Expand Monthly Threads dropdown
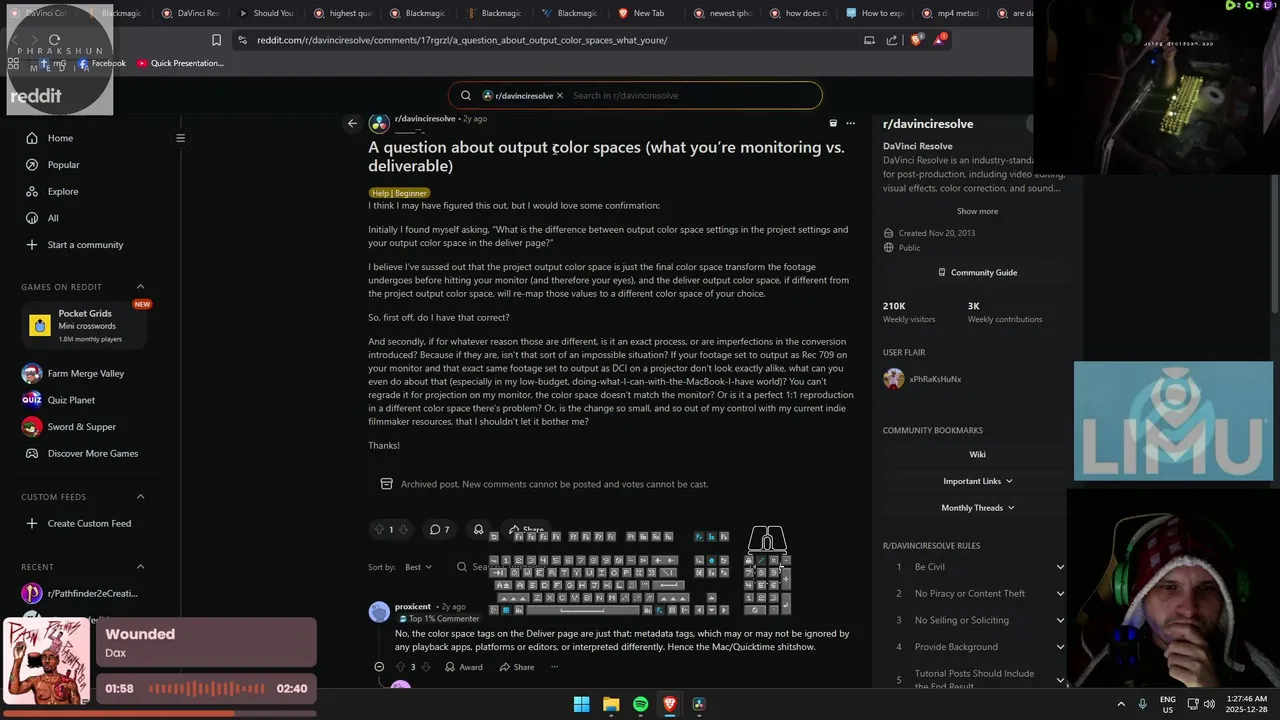This screenshot has height=720, width=1280. point(977,508)
